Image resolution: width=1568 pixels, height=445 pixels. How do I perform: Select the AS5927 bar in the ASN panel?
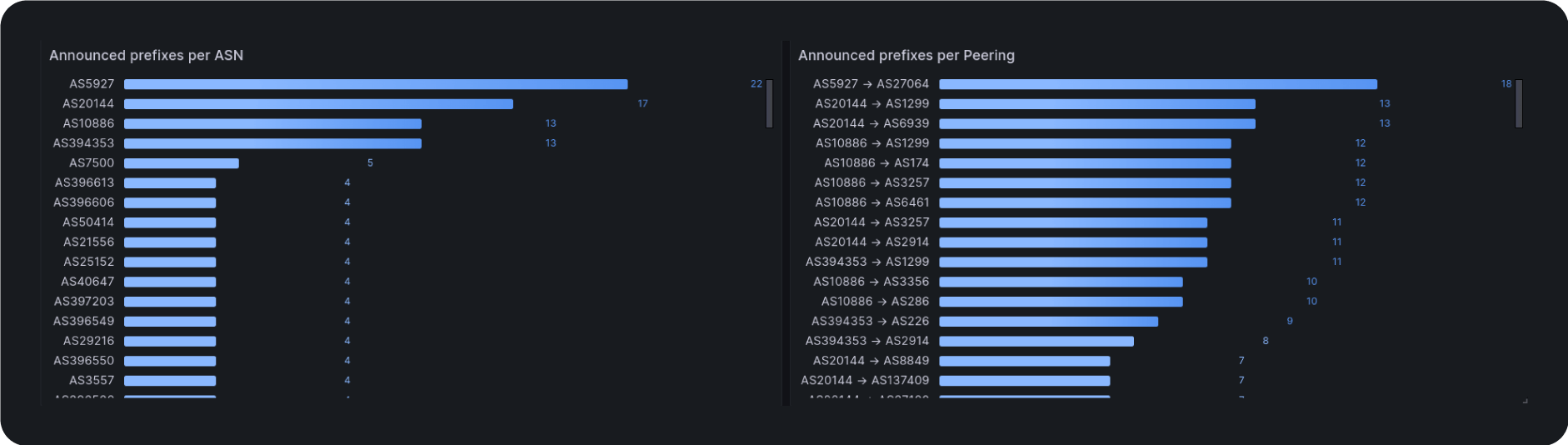(375, 84)
